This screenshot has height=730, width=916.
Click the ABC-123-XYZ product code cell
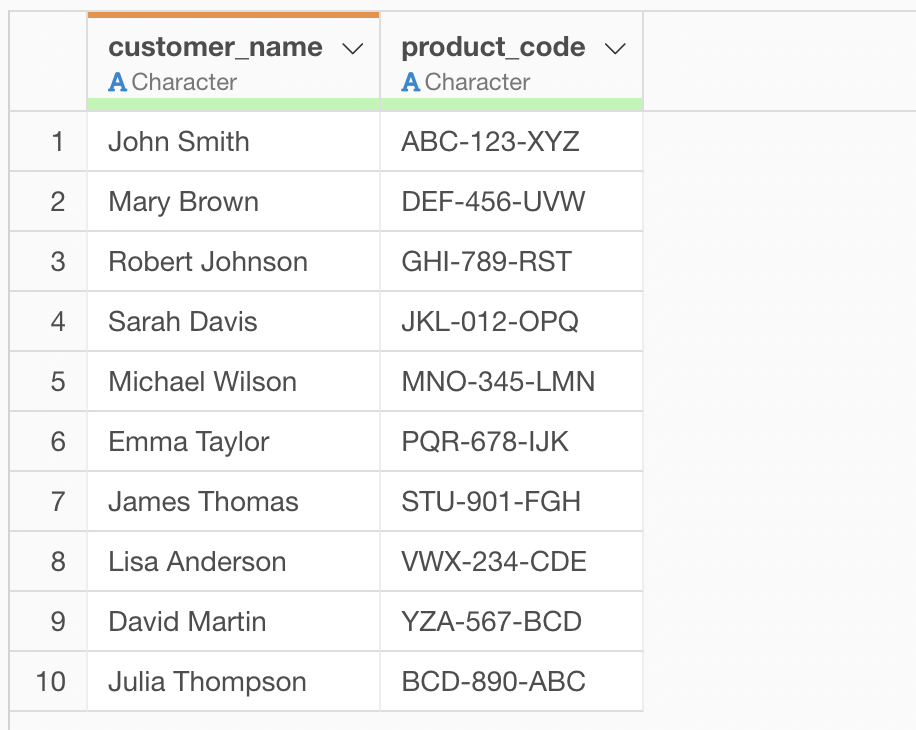(490, 142)
